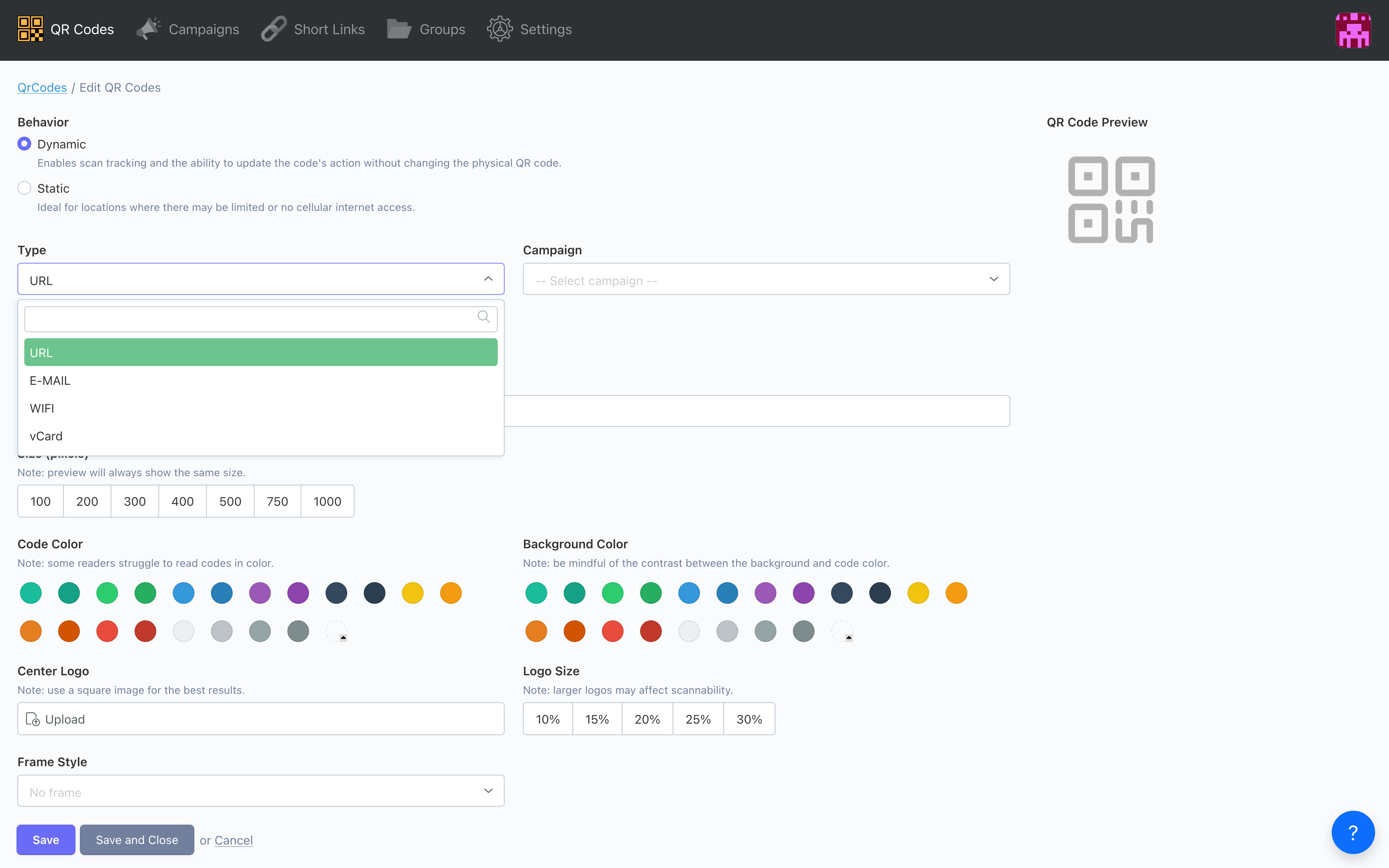Image resolution: width=1389 pixels, height=868 pixels.
Task: Open the Settings nav item
Action: click(529, 29)
